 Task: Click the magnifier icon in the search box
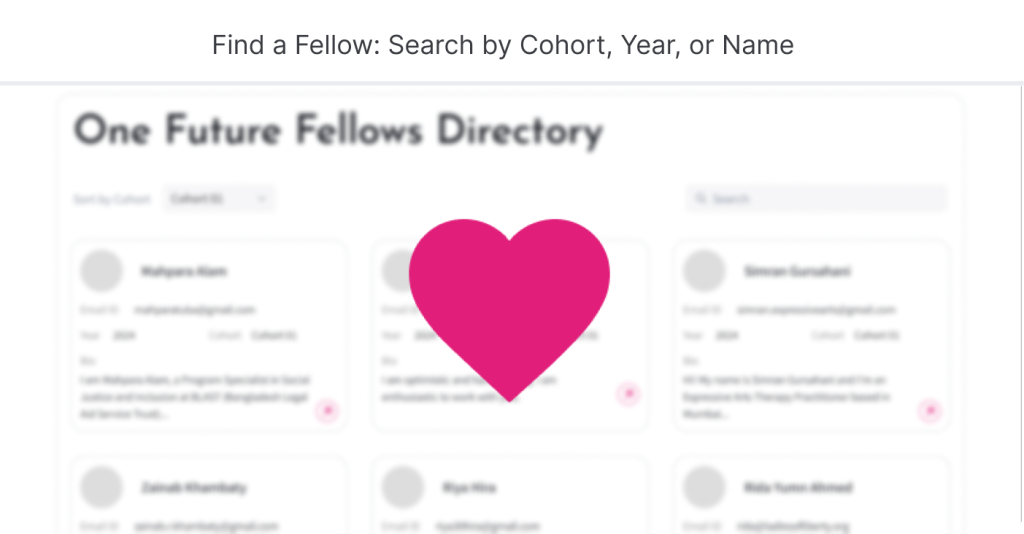pyautogui.click(x=701, y=199)
